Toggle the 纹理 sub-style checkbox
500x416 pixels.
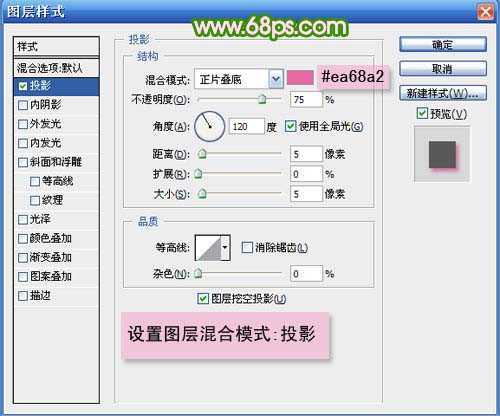tap(35, 200)
